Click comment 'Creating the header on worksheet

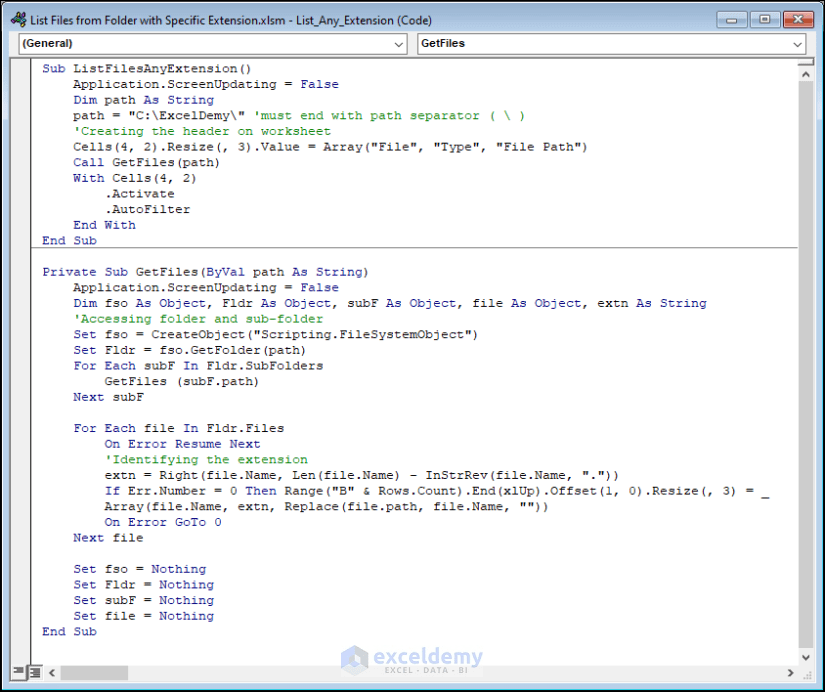(x=202, y=131)
